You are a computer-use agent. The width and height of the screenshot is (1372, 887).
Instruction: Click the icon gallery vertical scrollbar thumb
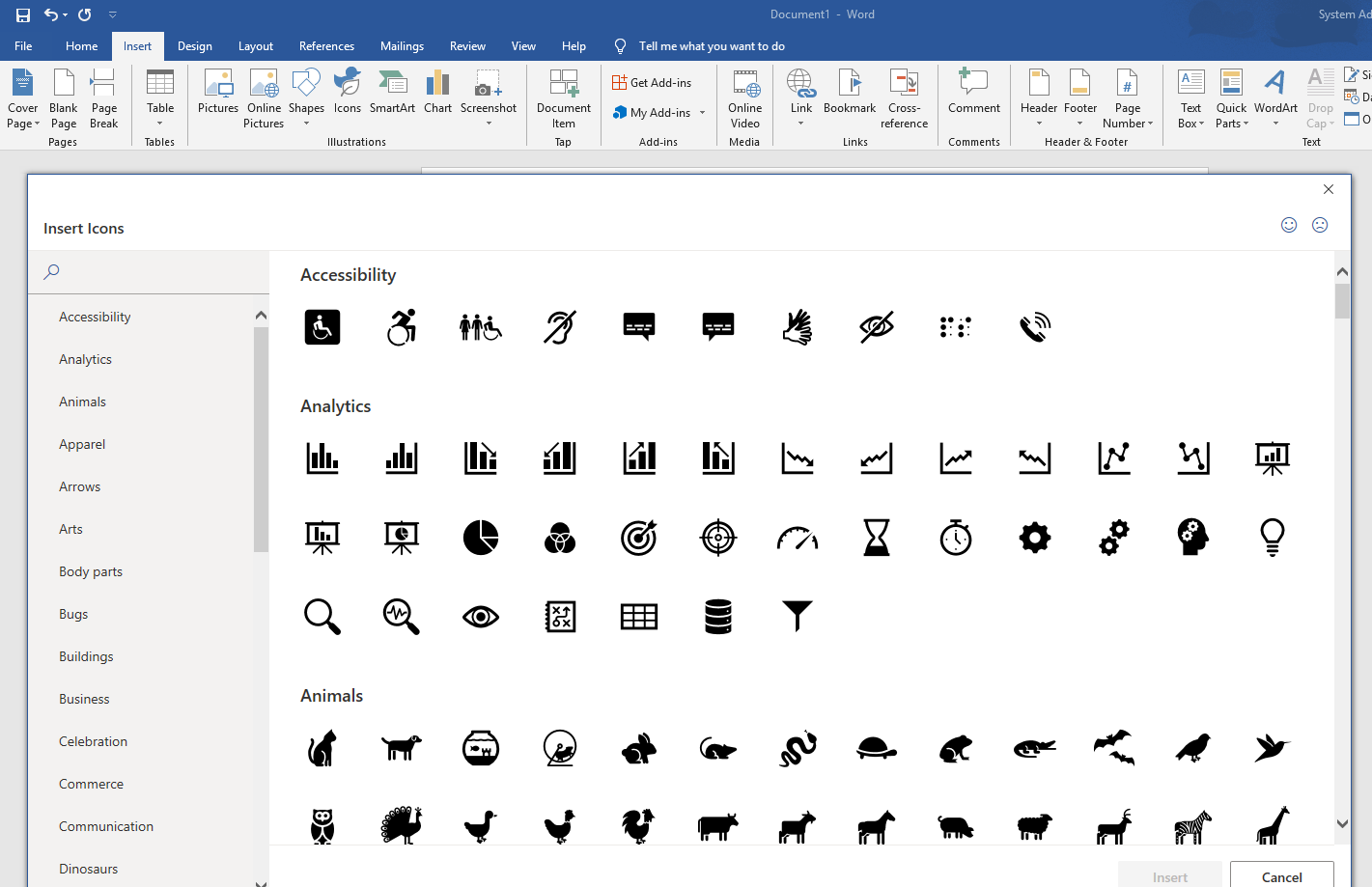(1342, 301)
